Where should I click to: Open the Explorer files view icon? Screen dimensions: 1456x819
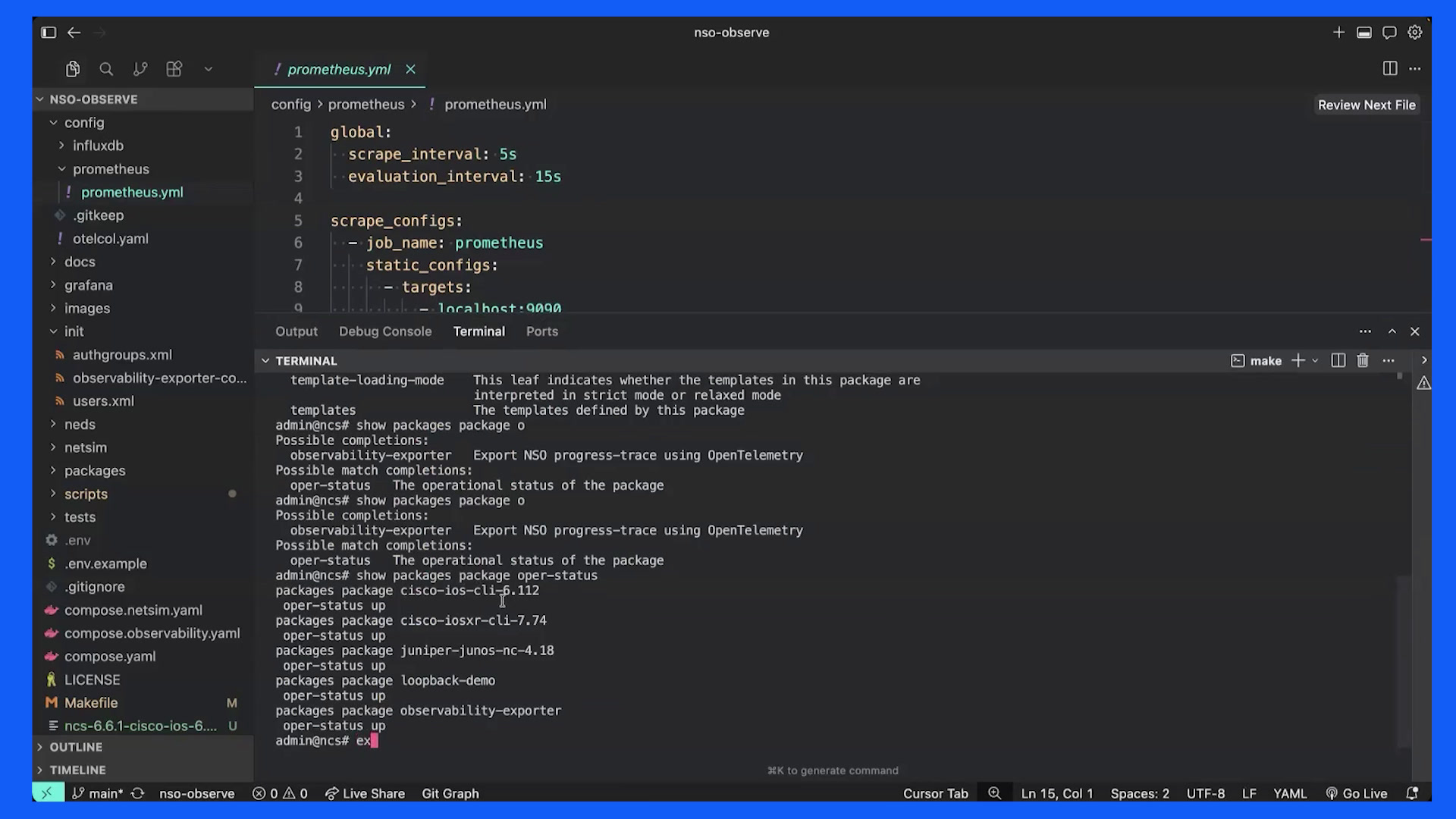tap(73, 69)
